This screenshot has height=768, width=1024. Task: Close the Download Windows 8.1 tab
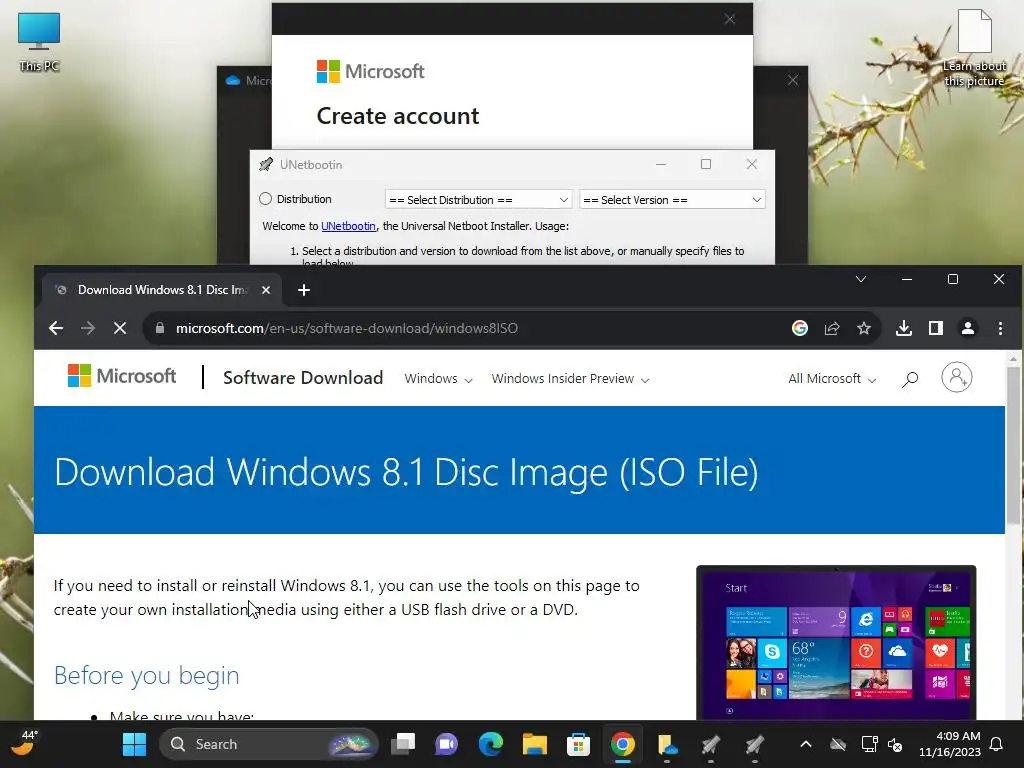(x=266, y=290)
